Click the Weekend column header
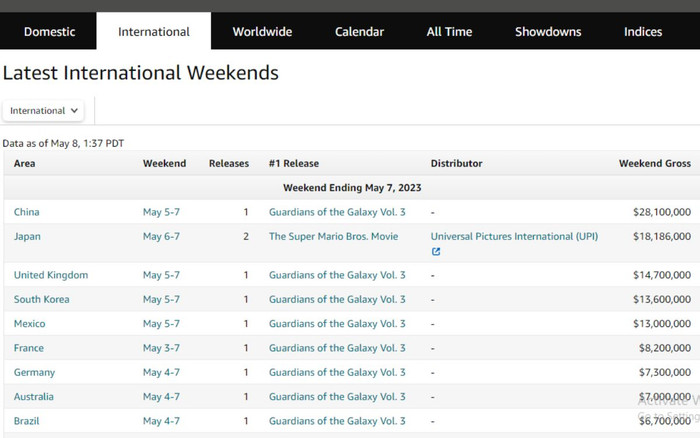The height and width of the screenshot is (438, 700). (x=164, y=163)
